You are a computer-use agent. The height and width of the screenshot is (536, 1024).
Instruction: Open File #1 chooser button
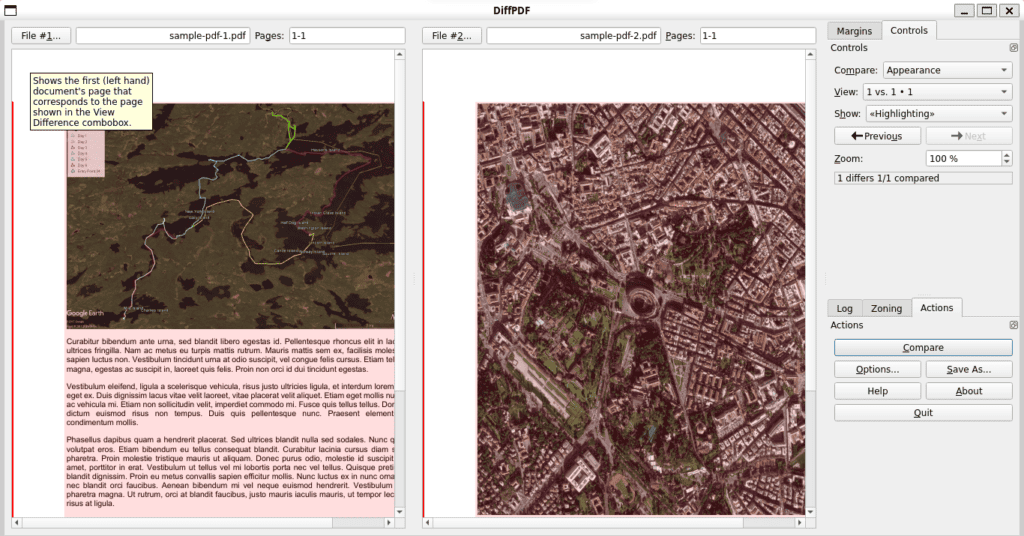tap(40, 36)
